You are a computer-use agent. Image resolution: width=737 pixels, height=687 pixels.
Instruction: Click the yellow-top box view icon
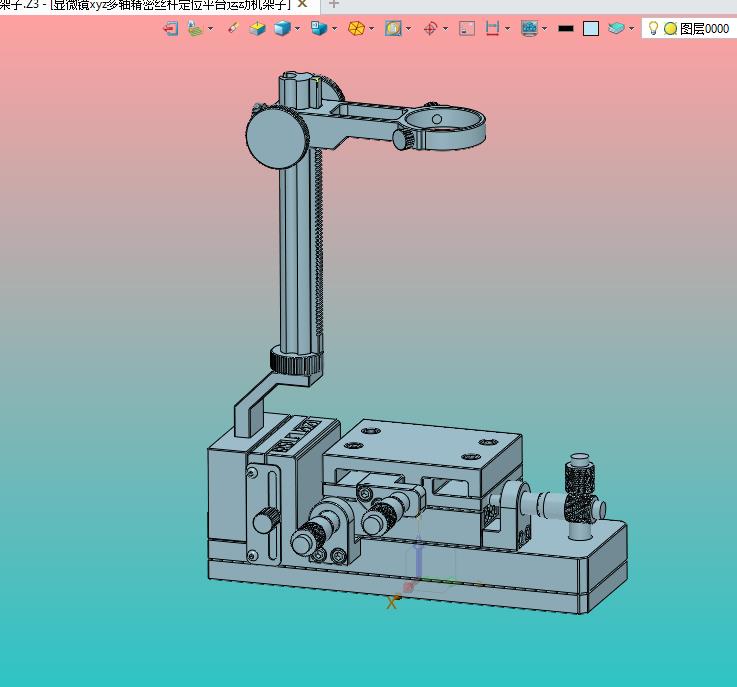[x=257, y=29]
